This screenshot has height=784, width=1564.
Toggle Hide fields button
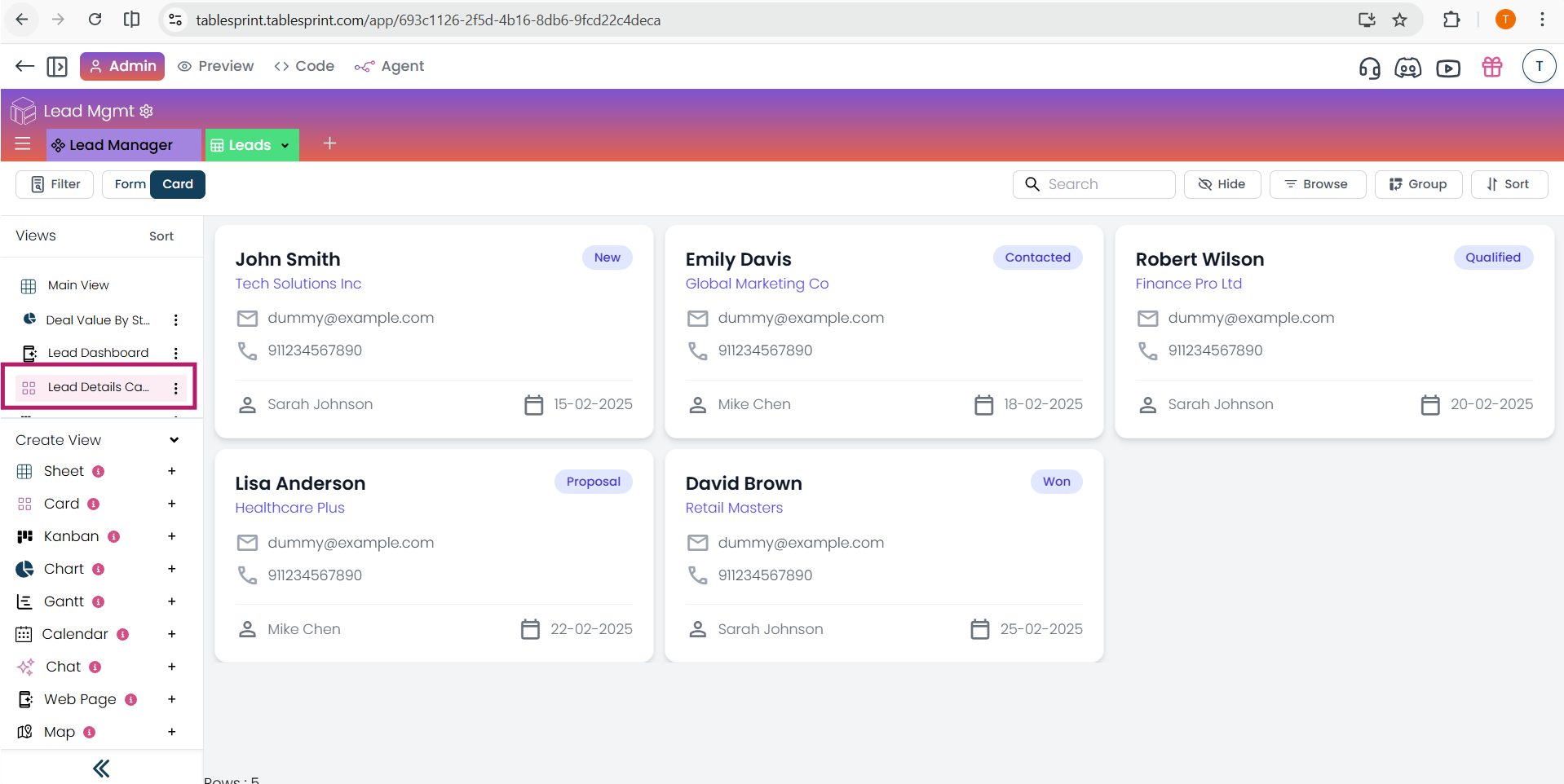(1222, 184)
